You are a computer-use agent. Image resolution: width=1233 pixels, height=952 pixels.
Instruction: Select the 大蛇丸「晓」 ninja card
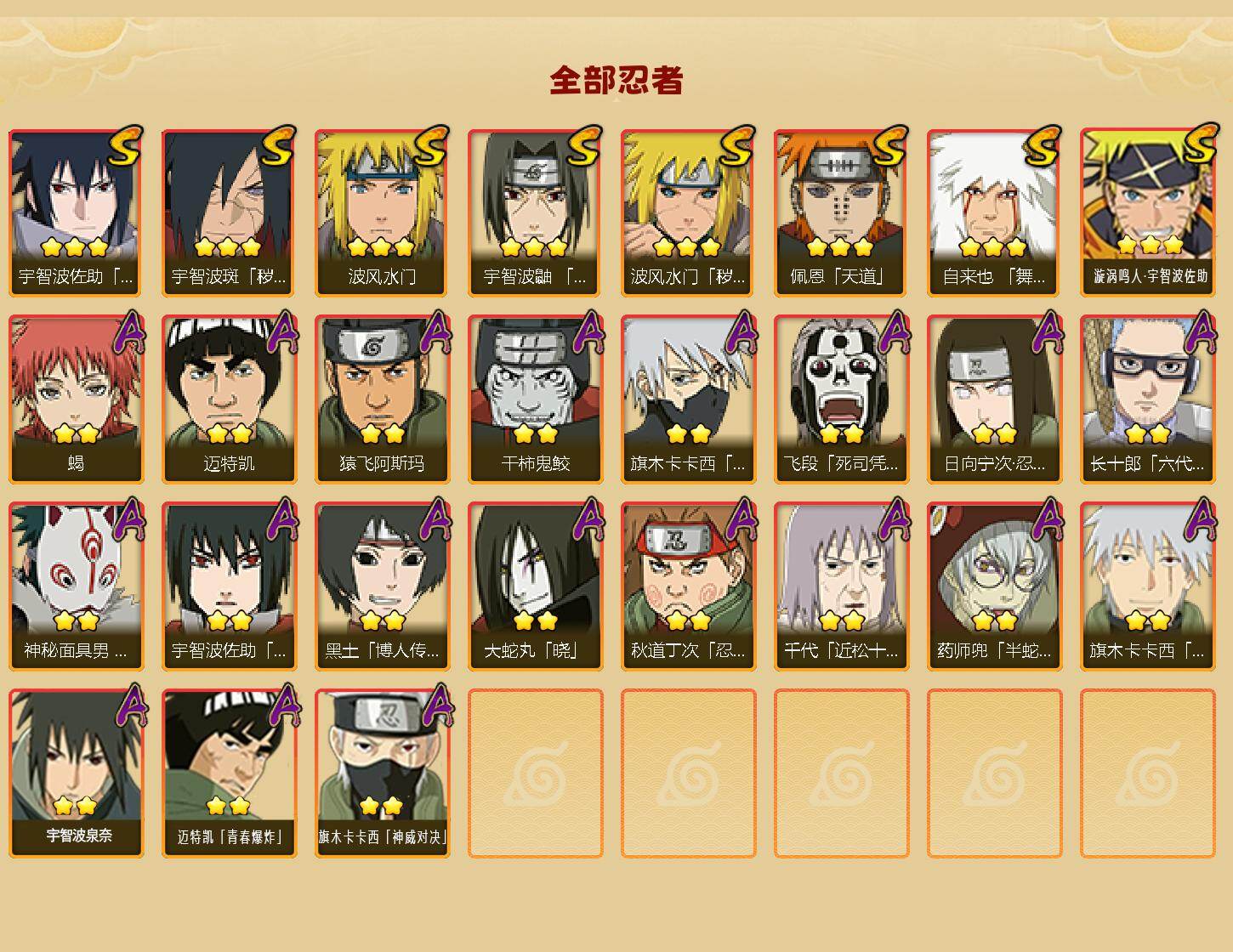coord(536,586)
